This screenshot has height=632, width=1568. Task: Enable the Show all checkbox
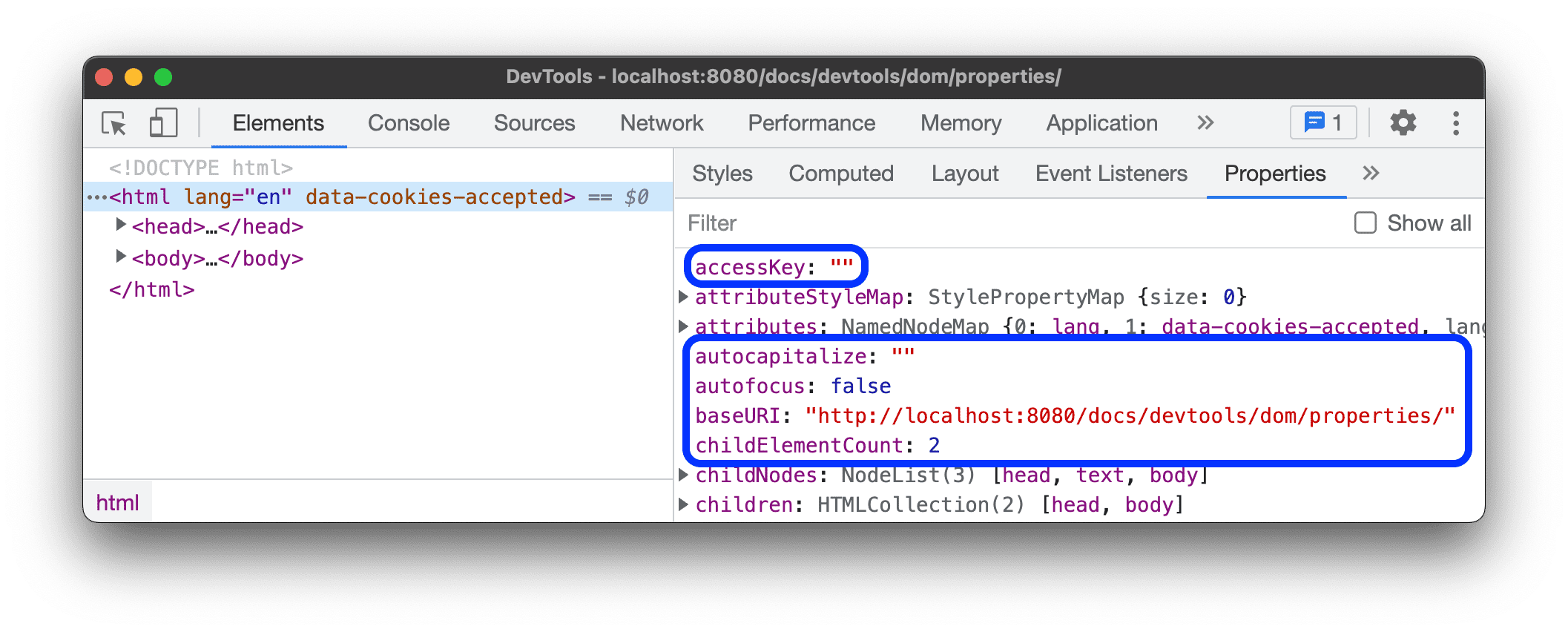pyautogui.click(x=1365, y=223)
